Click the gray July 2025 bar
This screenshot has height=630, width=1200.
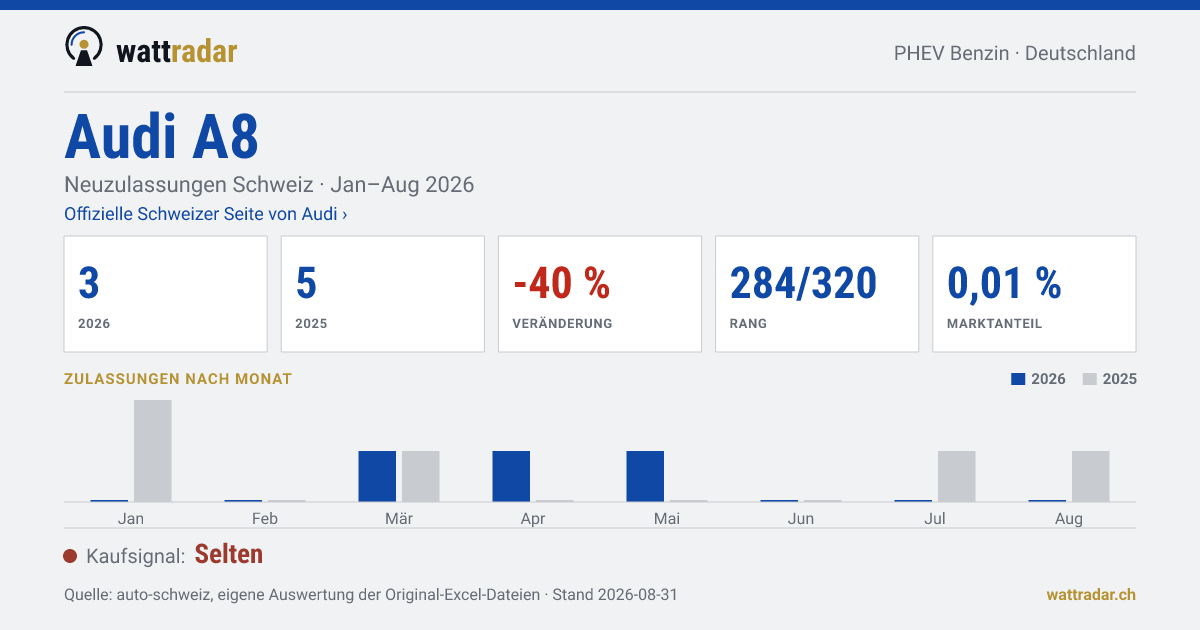[957, 476]
